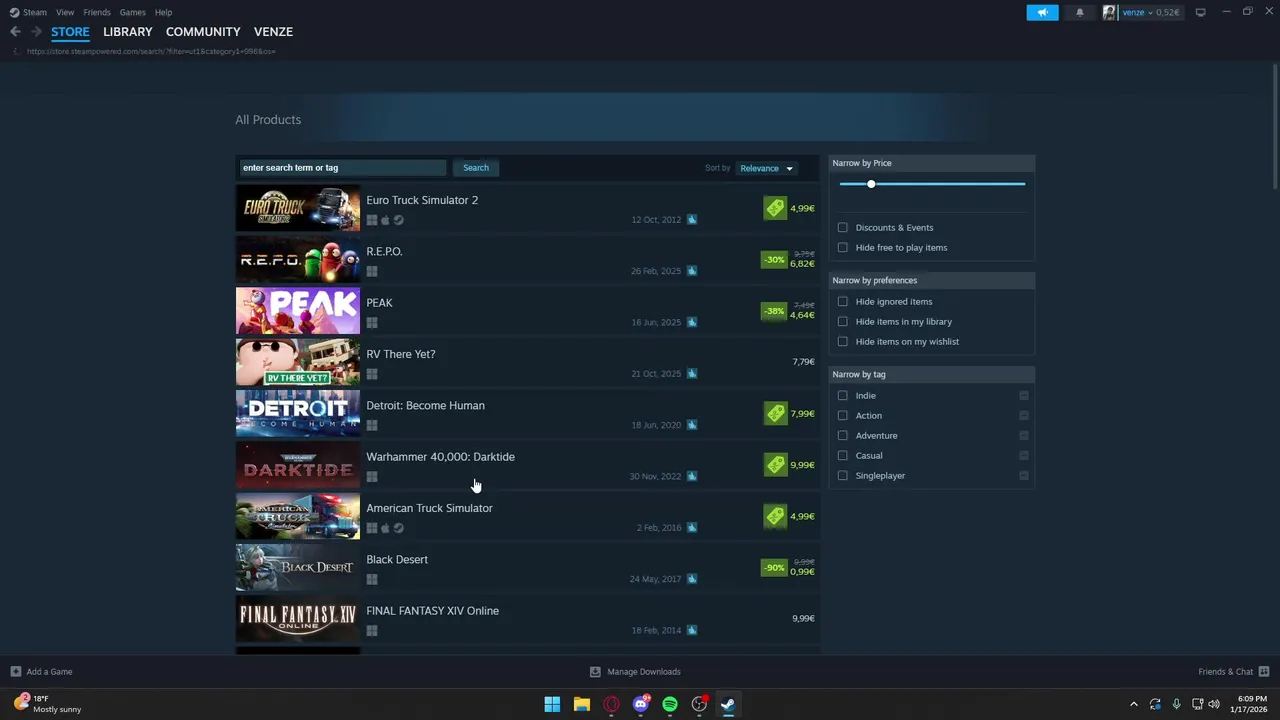Show hidden system tray icons chevron
Screen dimensions: 1280x720
(x=1133, y=704)
